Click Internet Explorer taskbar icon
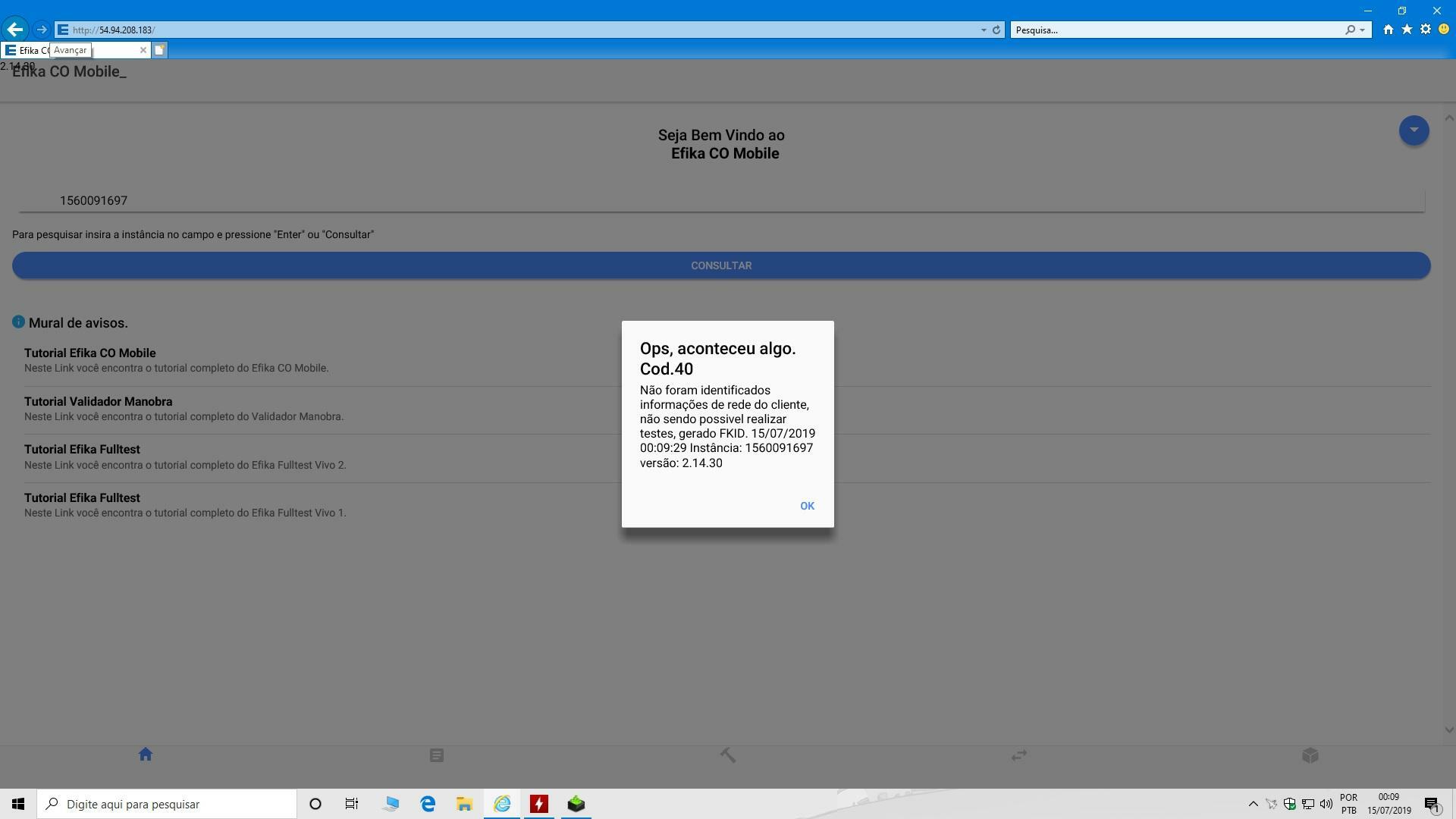 [502, 804]
